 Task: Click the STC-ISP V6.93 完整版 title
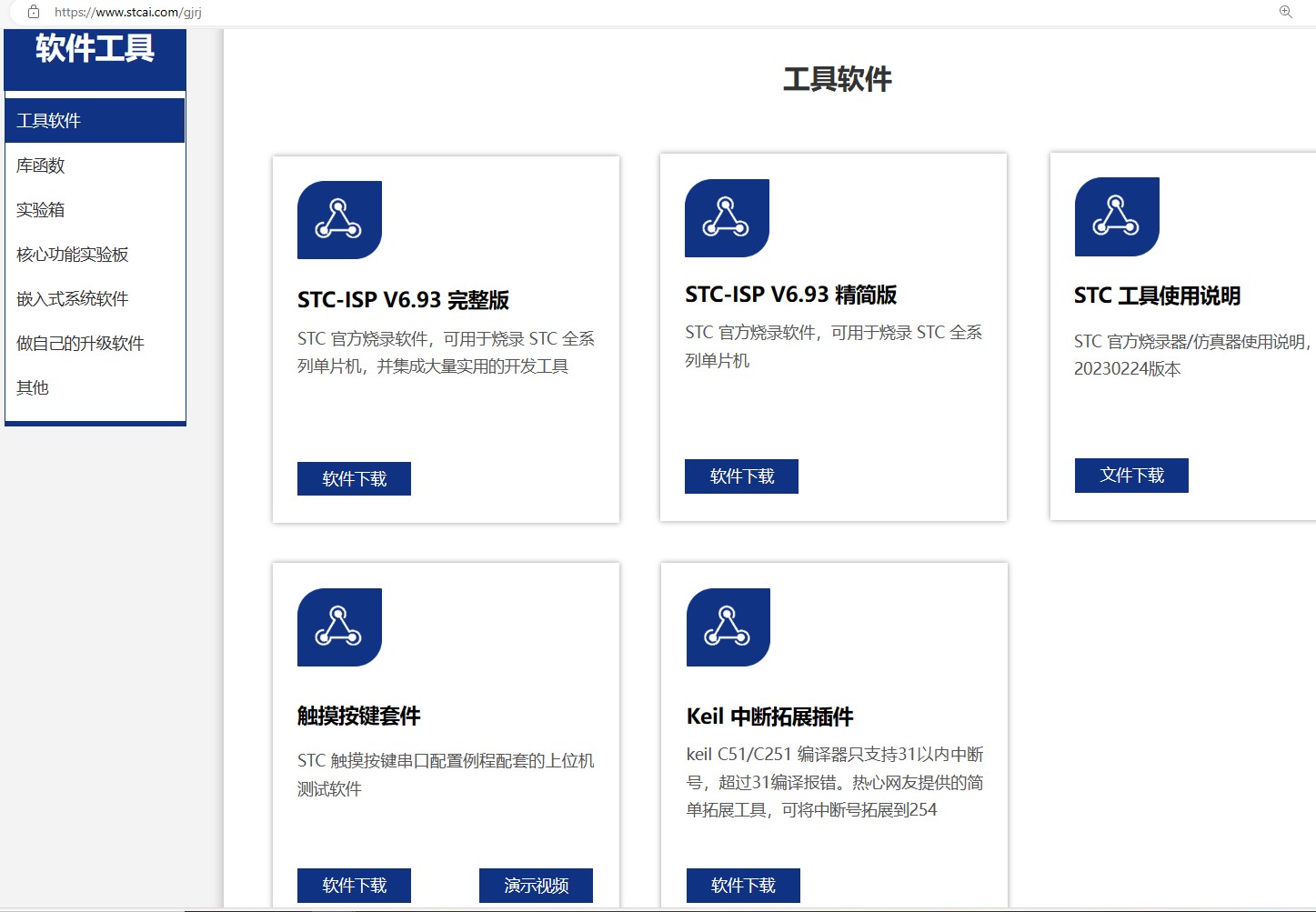tap(403, 300)
